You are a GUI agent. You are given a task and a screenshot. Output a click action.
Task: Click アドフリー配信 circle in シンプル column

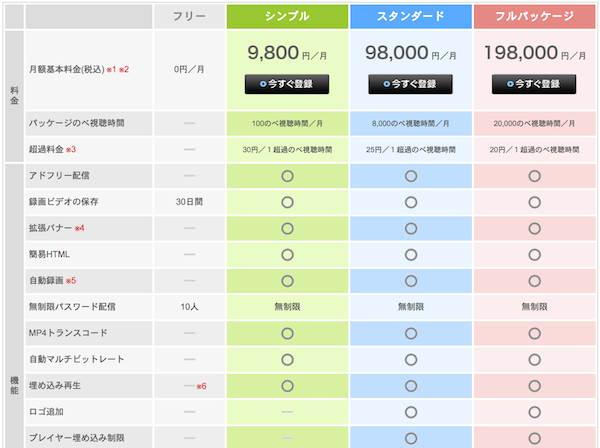coord(286,176)
